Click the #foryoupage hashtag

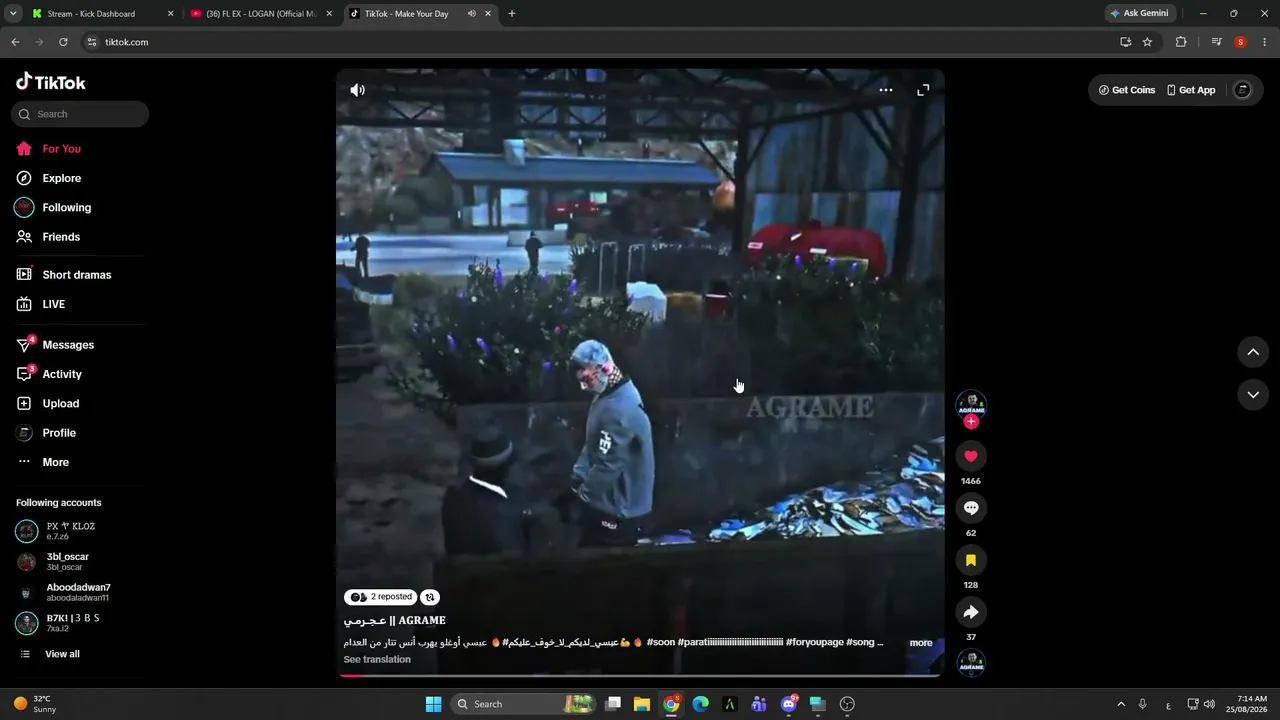(x=814, y=642)
